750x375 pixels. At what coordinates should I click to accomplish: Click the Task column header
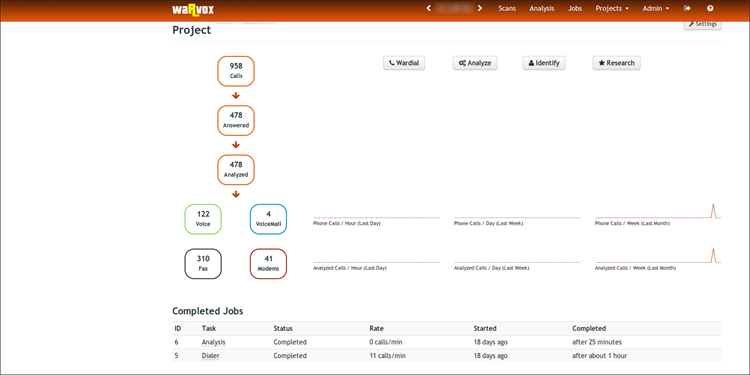click(209, 329)
